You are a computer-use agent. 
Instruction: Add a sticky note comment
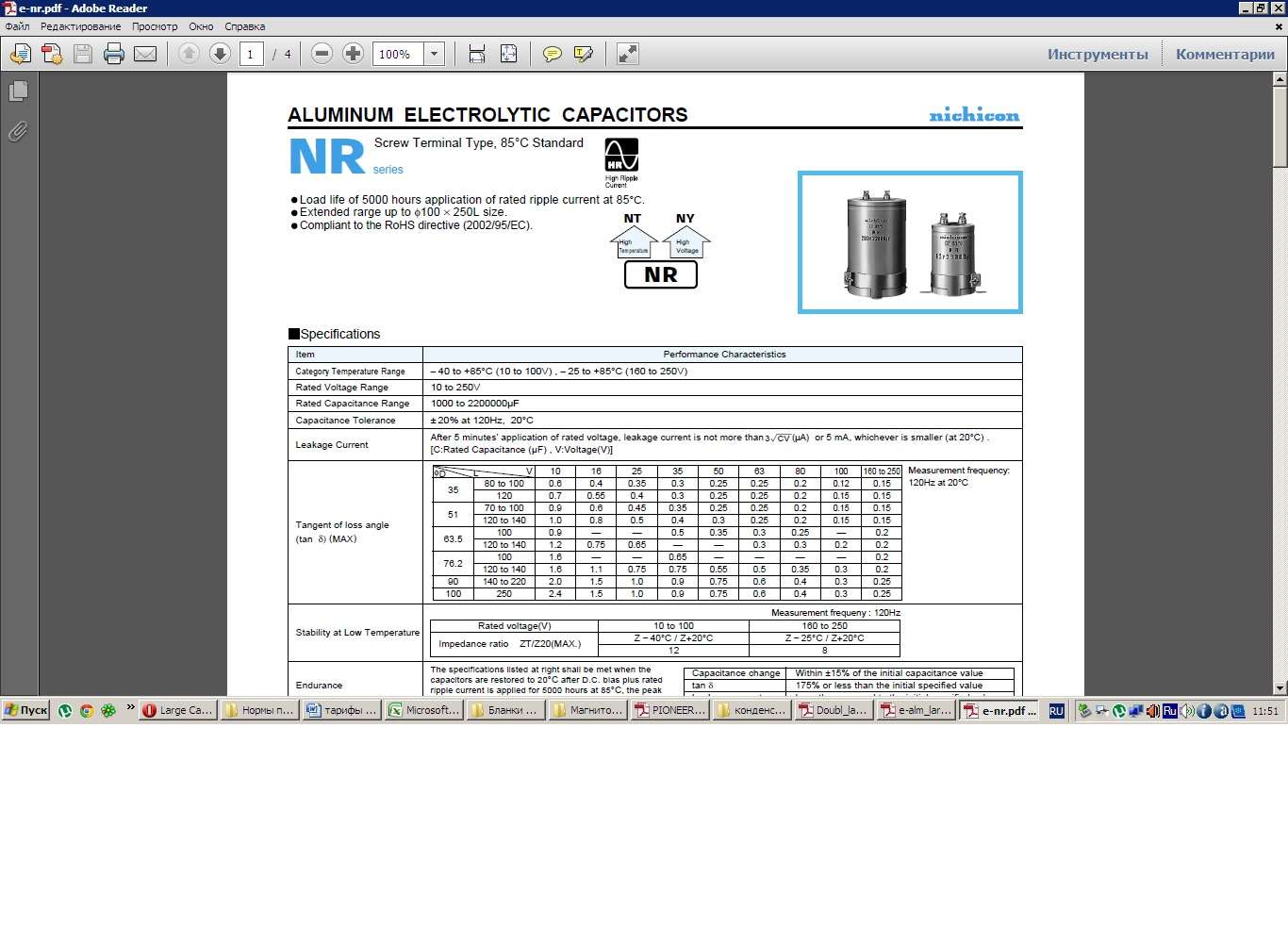pos(553,54)
